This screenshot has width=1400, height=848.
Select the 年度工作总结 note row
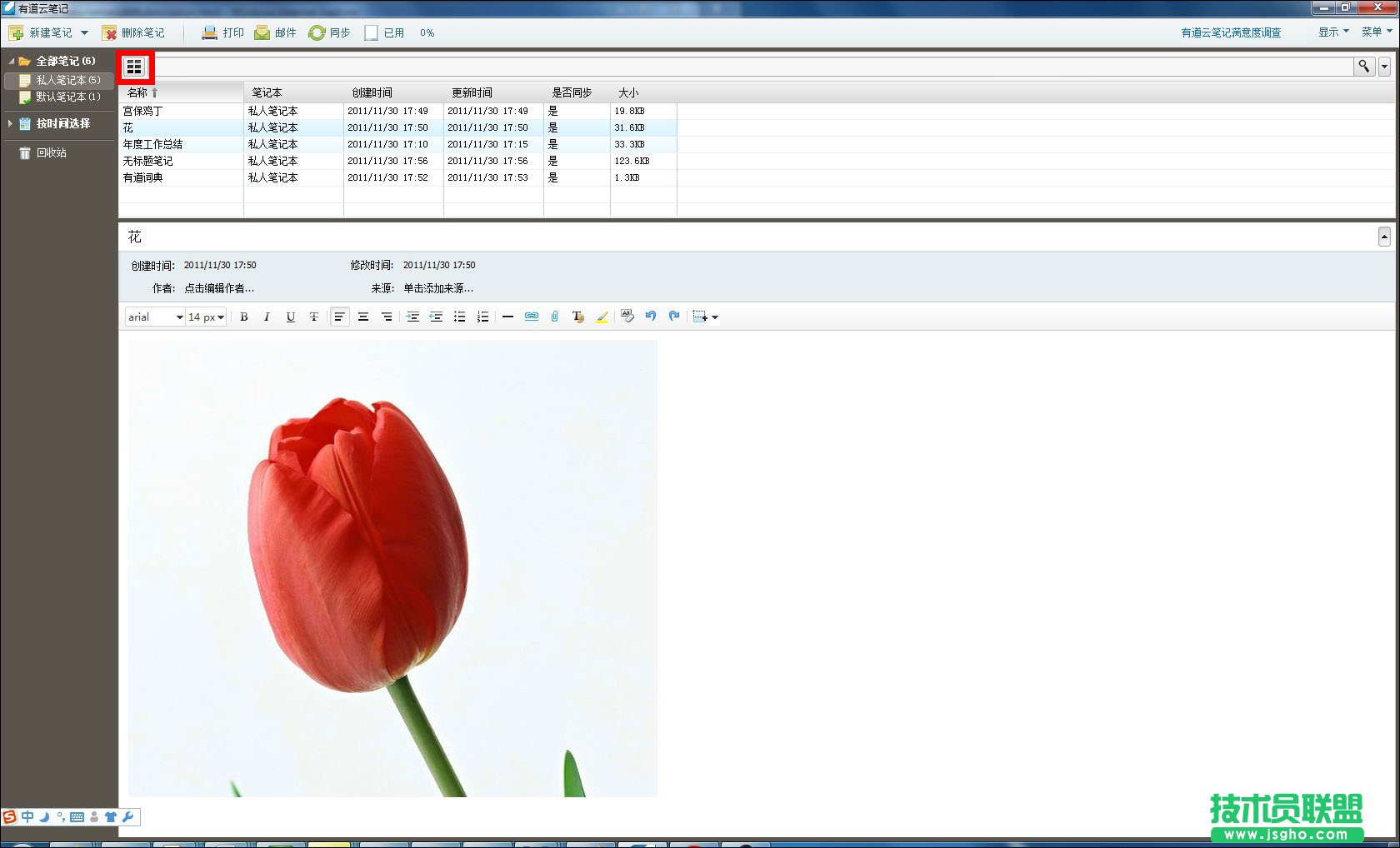click(x=153, y=144)
